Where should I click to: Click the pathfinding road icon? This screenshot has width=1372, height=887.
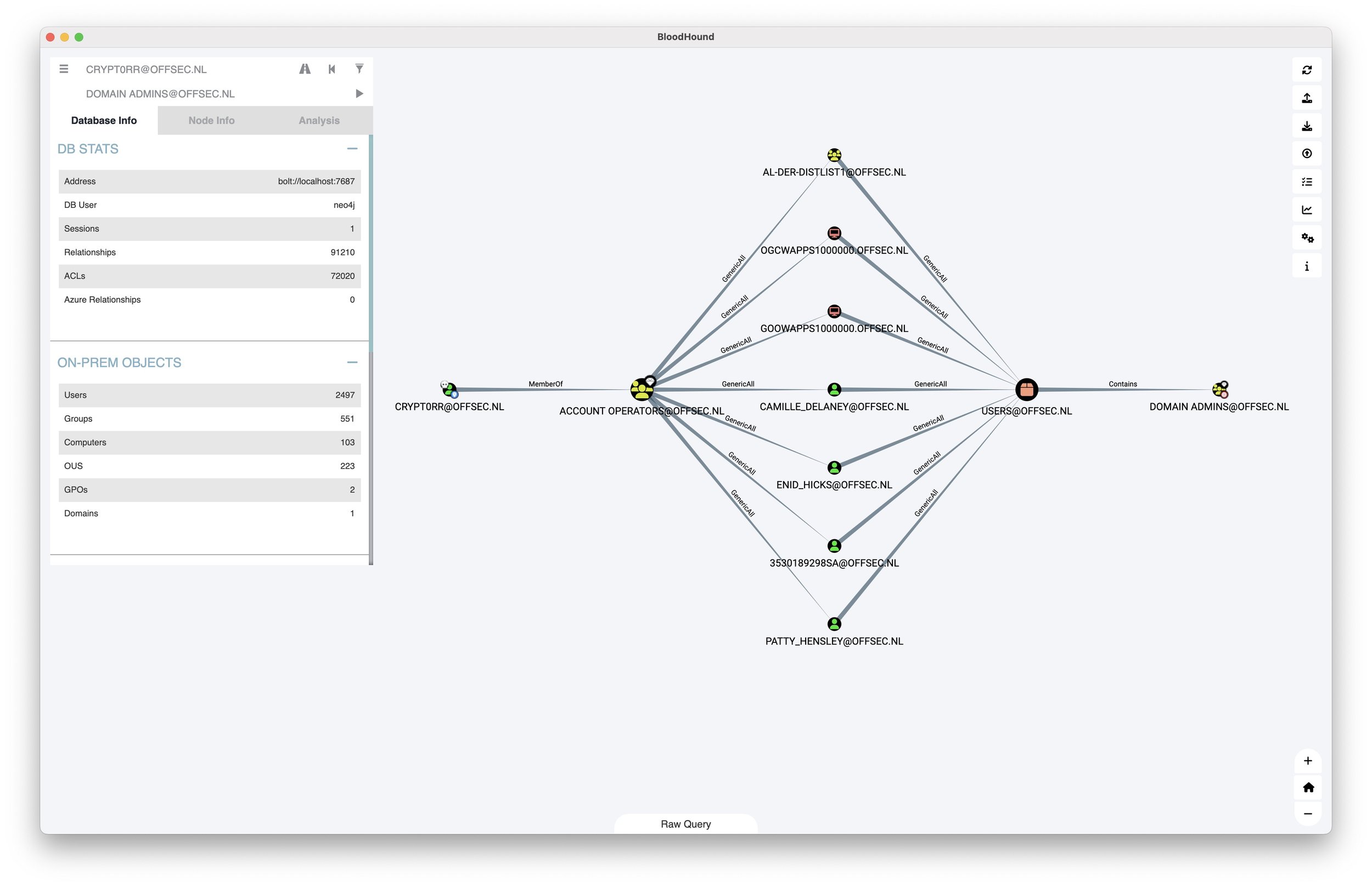point(305,69)
